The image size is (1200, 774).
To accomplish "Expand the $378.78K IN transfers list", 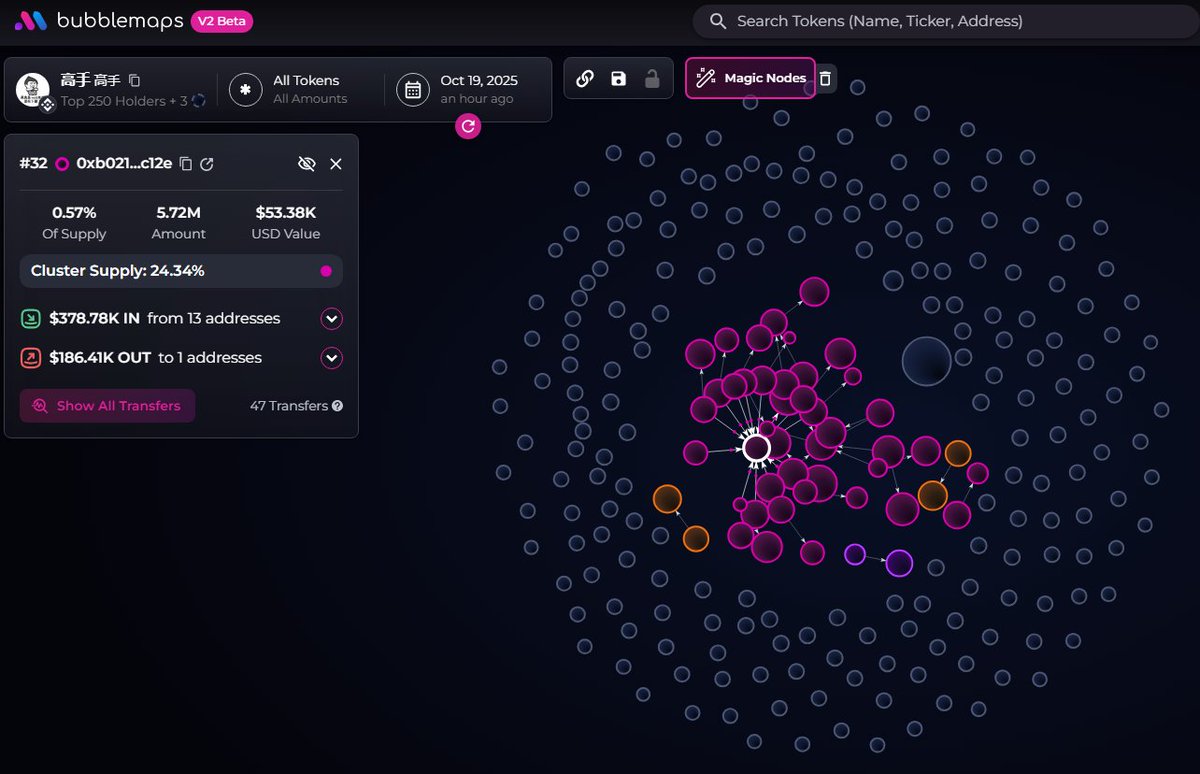I will coord(332,319).
